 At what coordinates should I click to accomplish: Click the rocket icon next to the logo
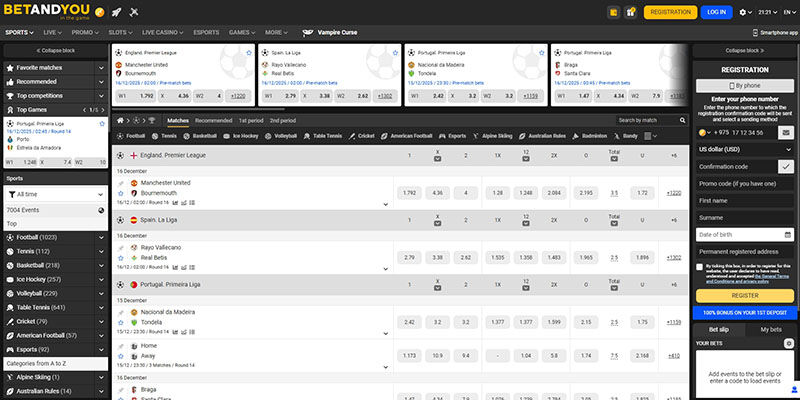(116, 12)
